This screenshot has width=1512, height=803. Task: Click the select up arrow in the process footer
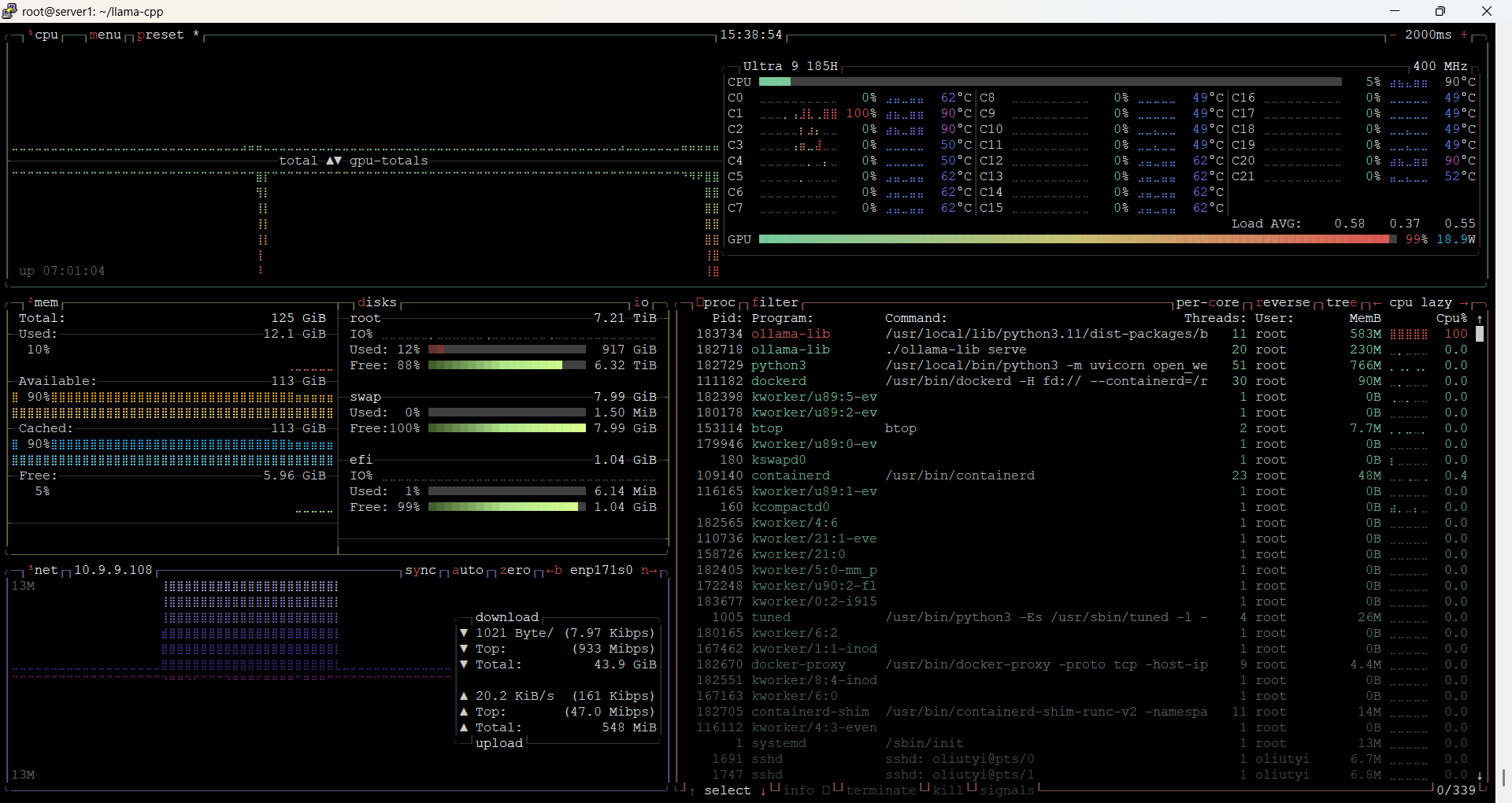(x=692, y=790)
